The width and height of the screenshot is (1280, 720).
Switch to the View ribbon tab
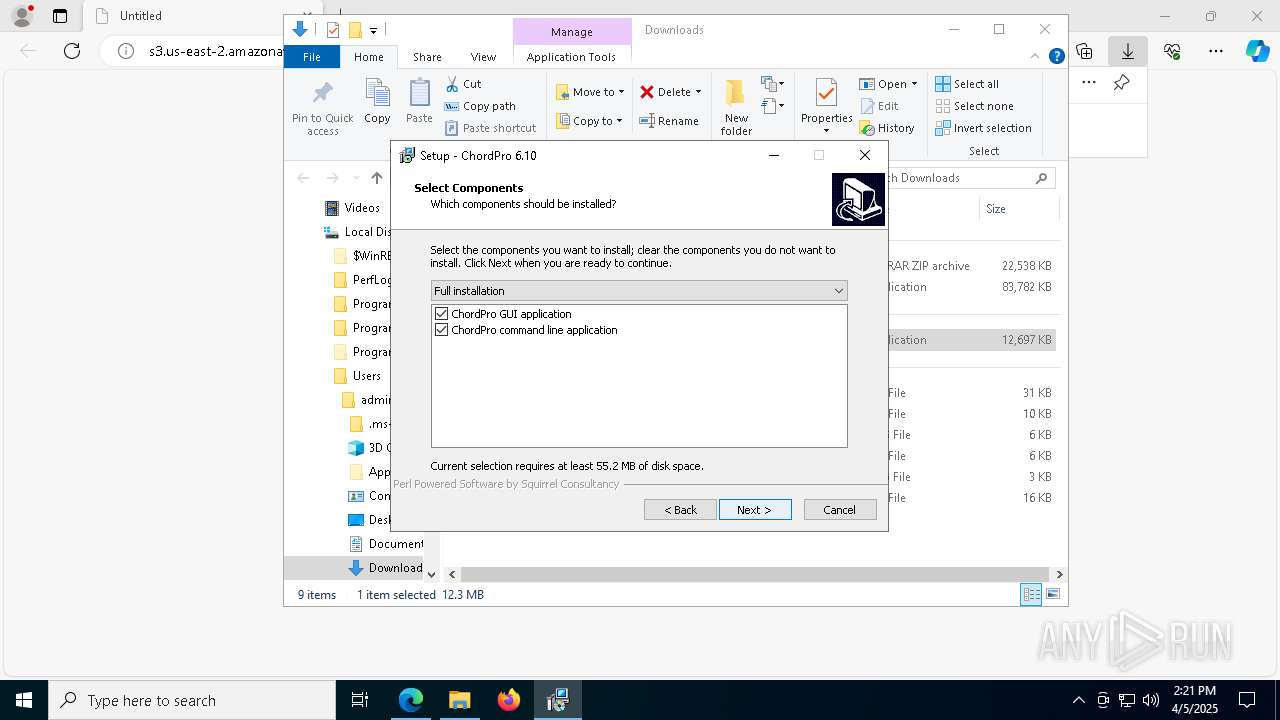pos(483,57)
